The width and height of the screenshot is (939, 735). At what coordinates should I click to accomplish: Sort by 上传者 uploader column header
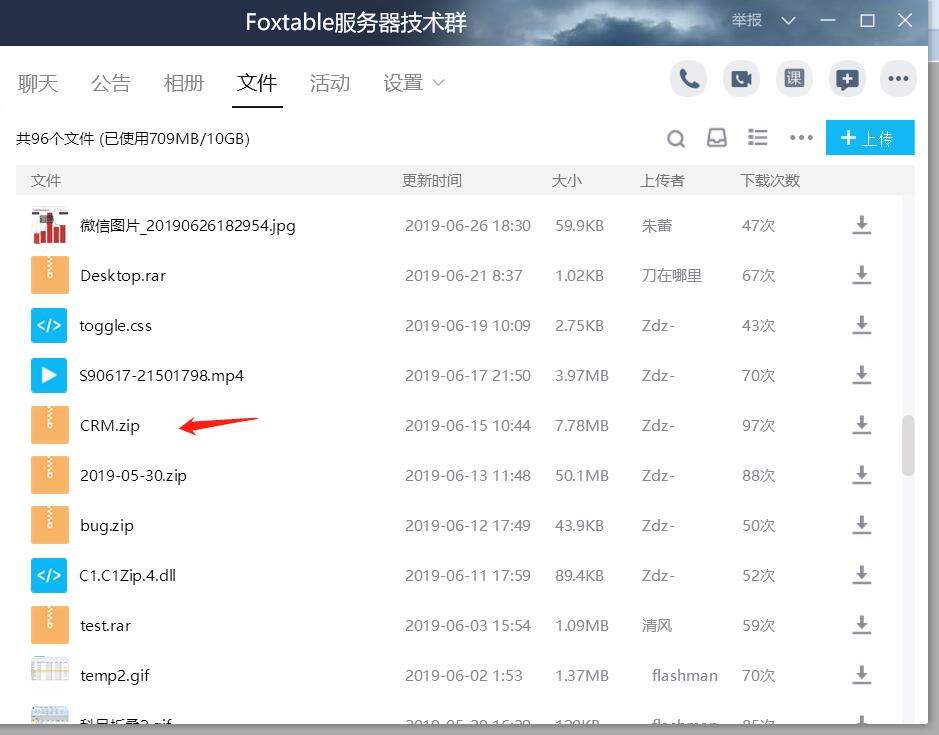pyautogui.click(x=662, y=180)
